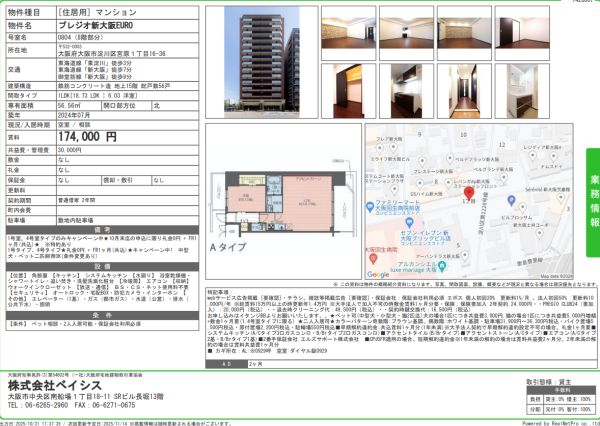
Task: Click the '備考' section header
Action: (103, 230)
